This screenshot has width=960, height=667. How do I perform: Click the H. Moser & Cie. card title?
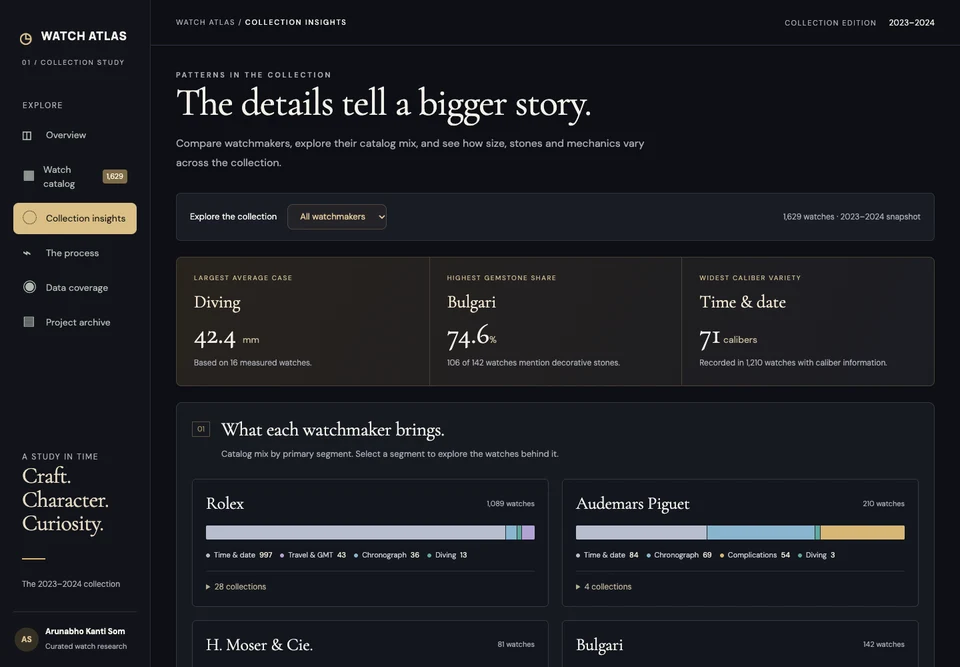pos(260,645)
